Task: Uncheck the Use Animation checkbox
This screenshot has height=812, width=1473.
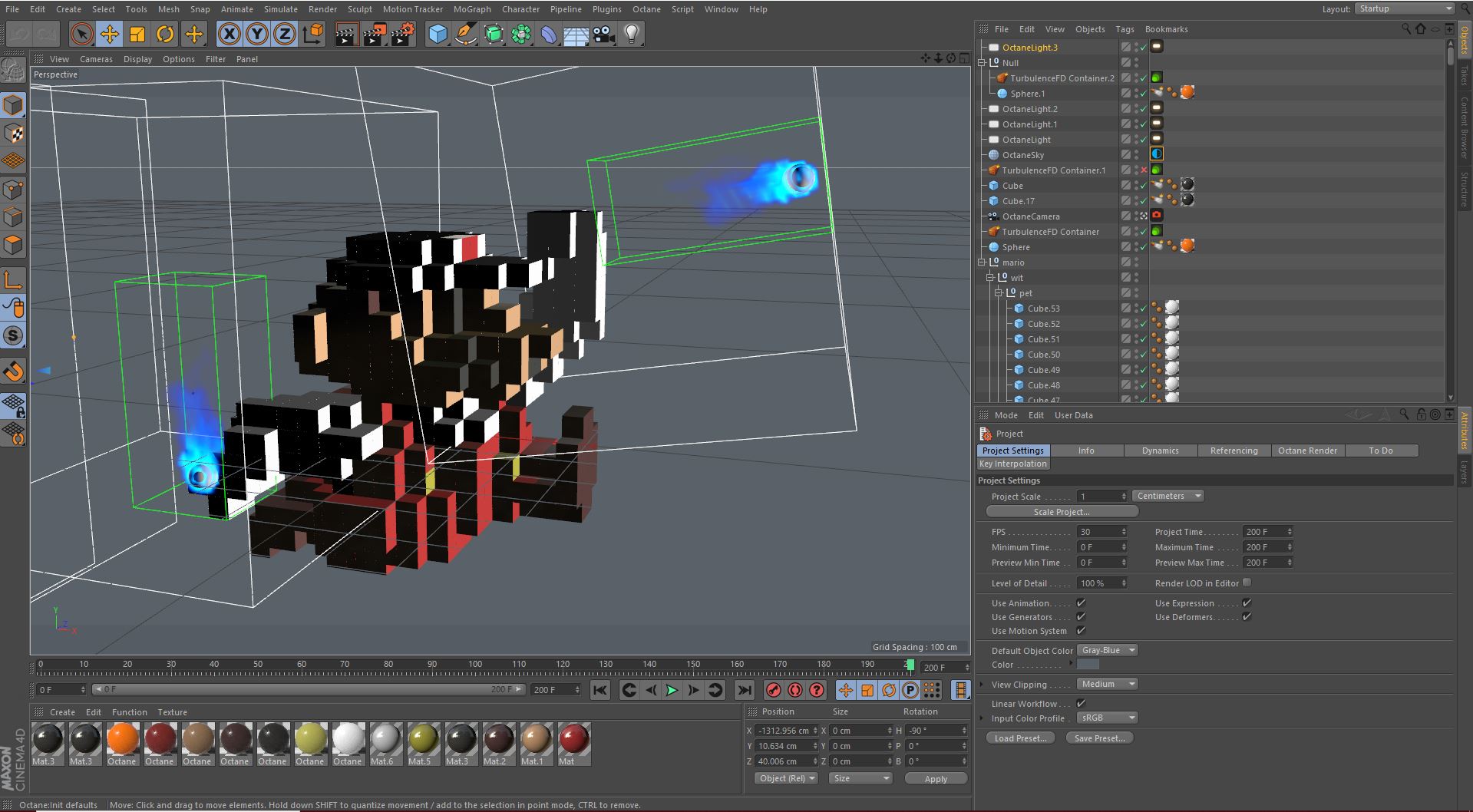Action: click(1081, 603)
